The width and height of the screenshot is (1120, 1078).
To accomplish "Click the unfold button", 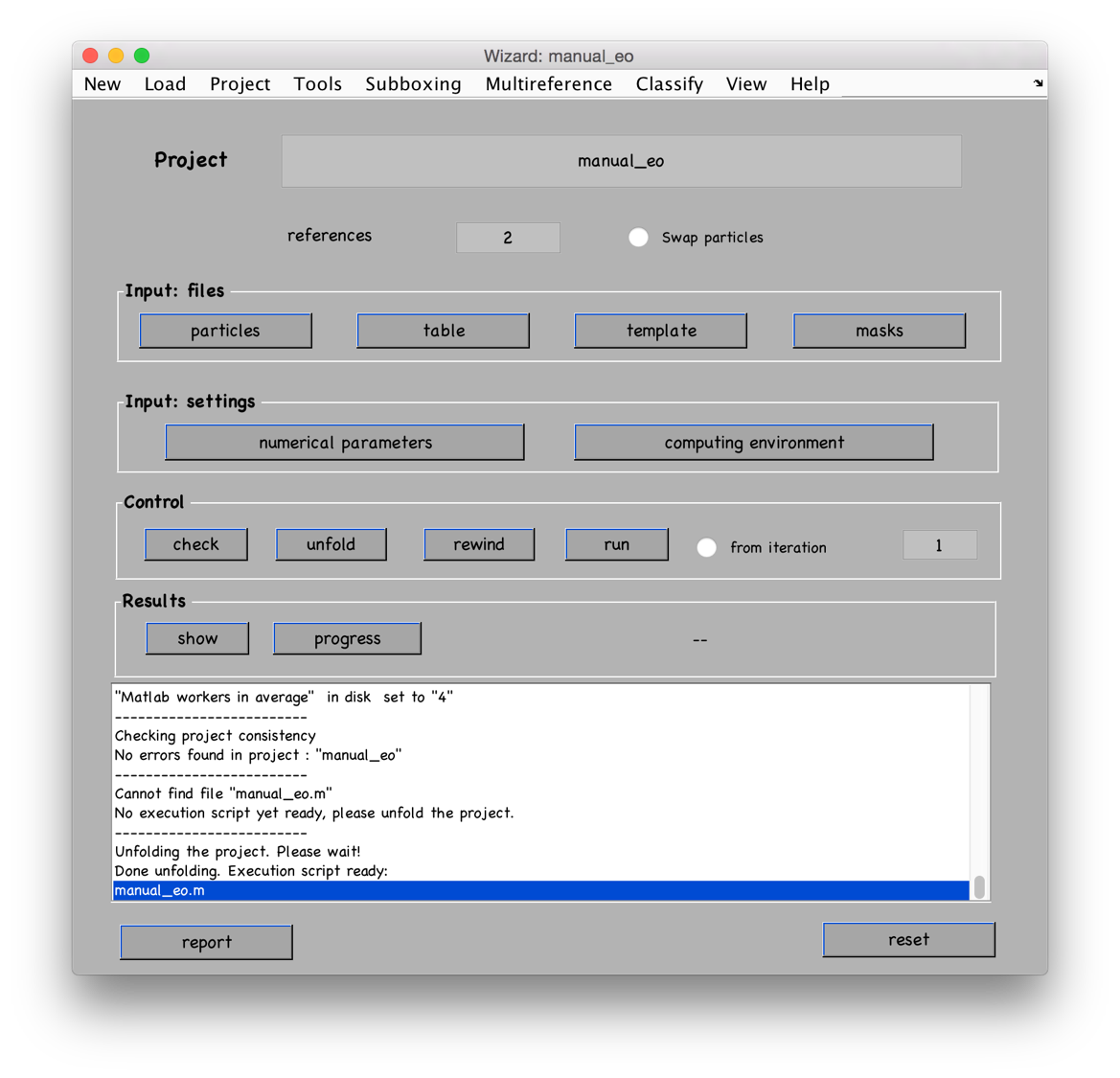I will coord(331,544).
